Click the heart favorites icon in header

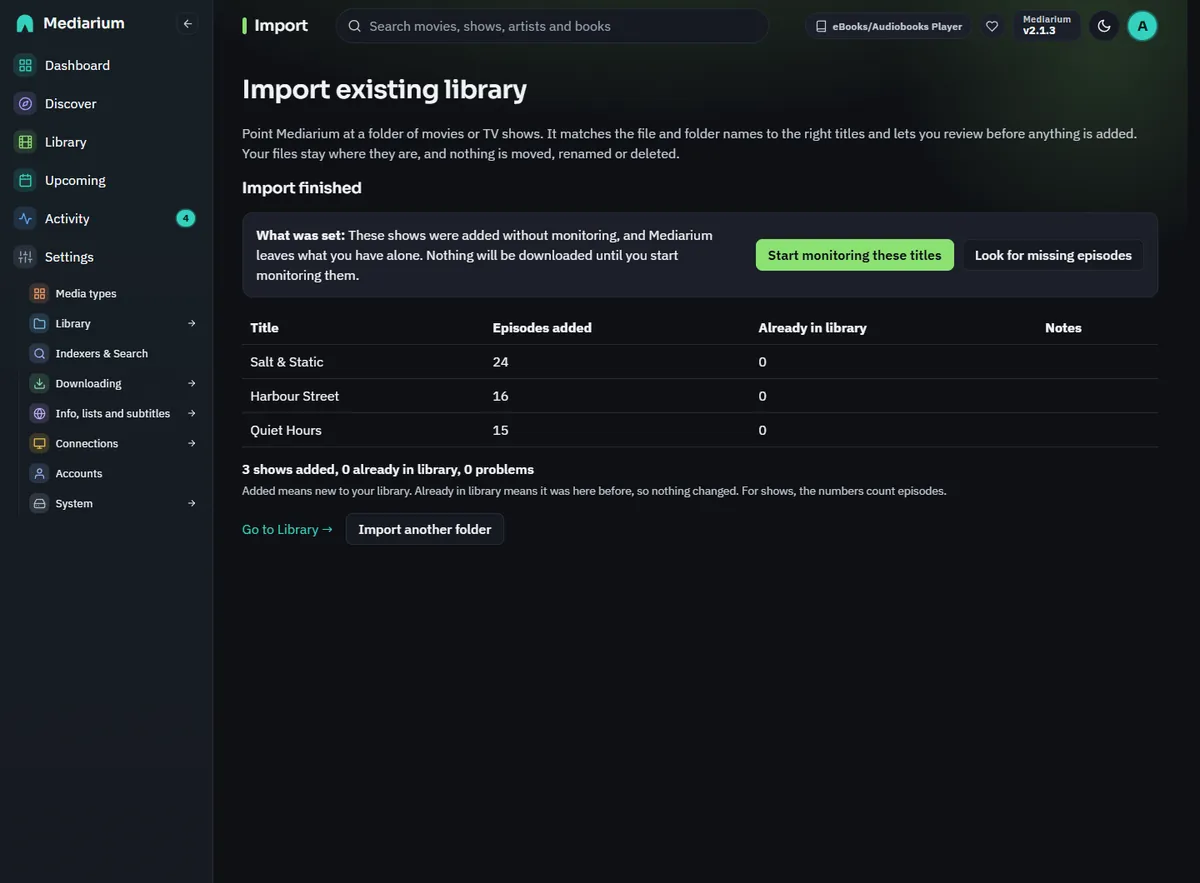[992, 26]
